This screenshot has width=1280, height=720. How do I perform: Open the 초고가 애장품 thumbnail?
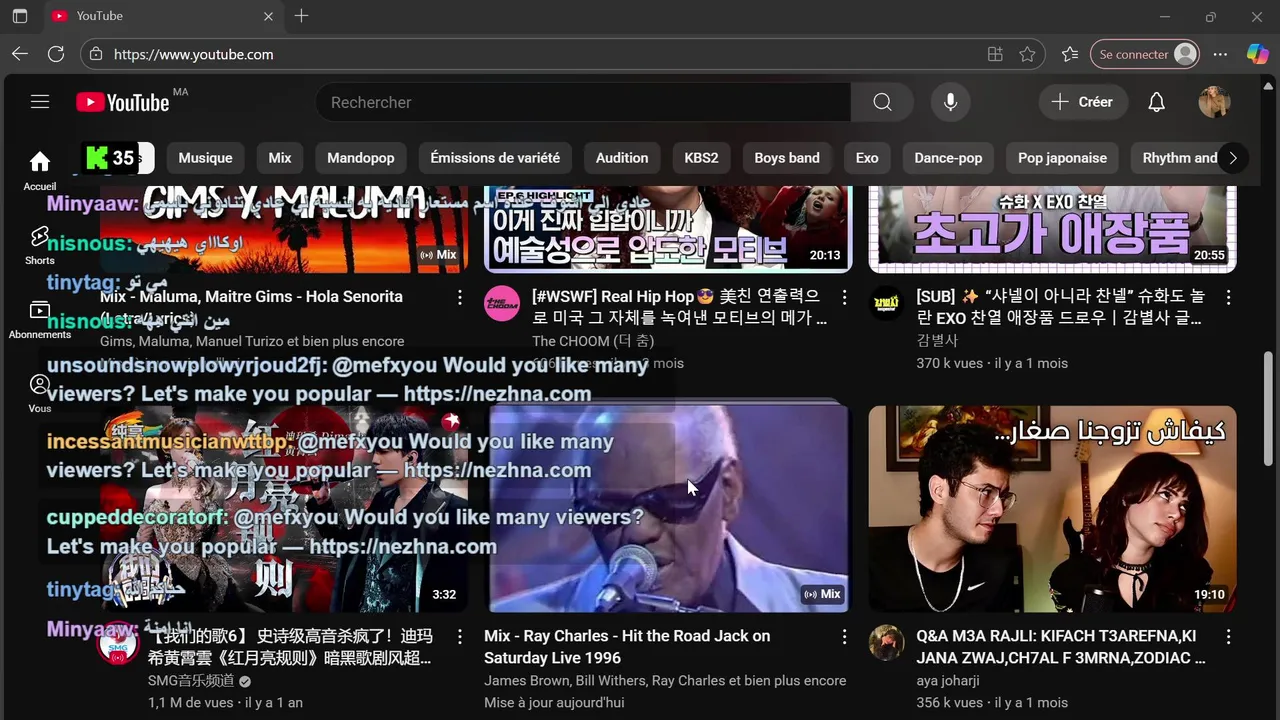click(1052, 229)
